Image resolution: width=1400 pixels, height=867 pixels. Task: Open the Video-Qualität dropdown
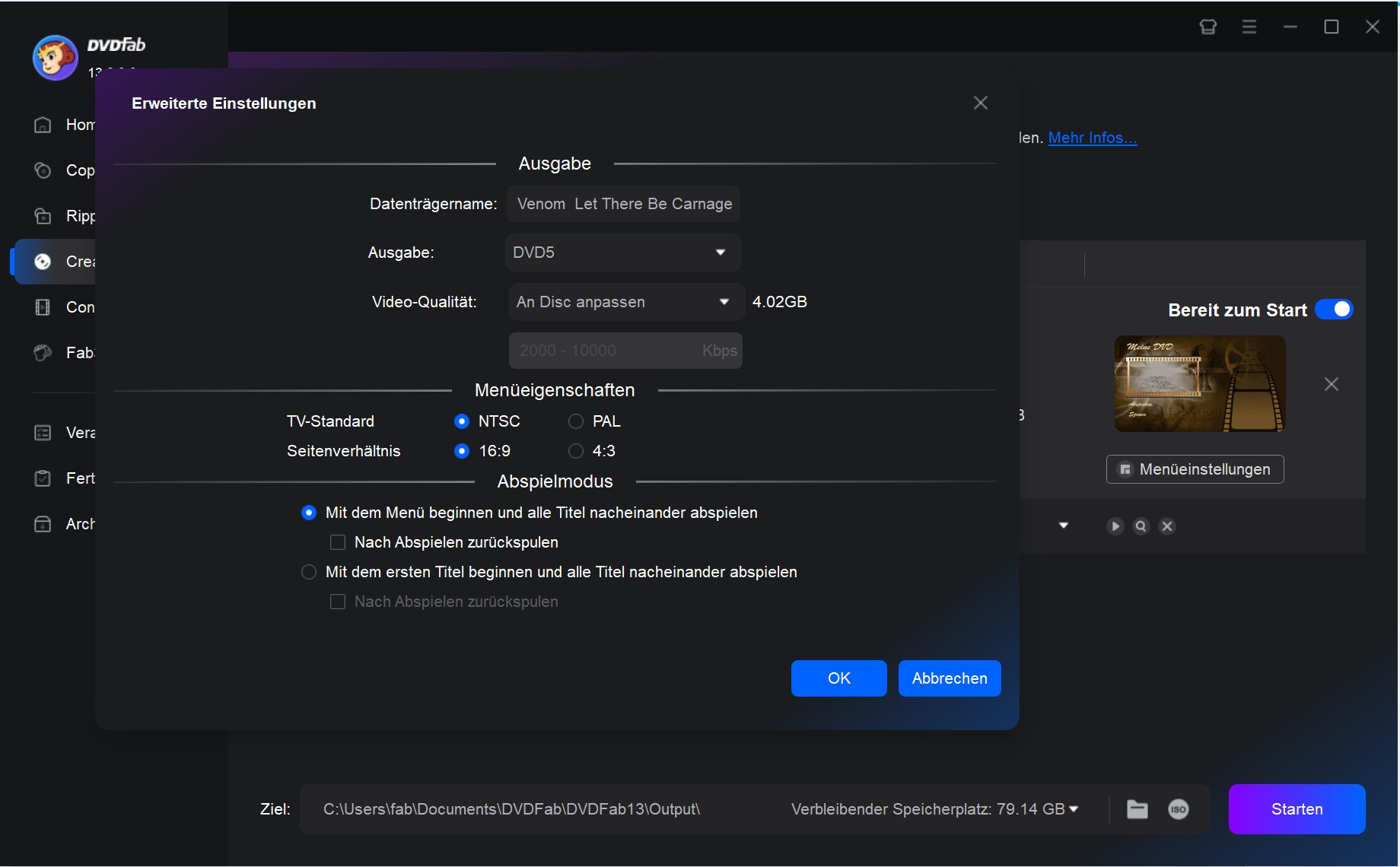(626, 302)
